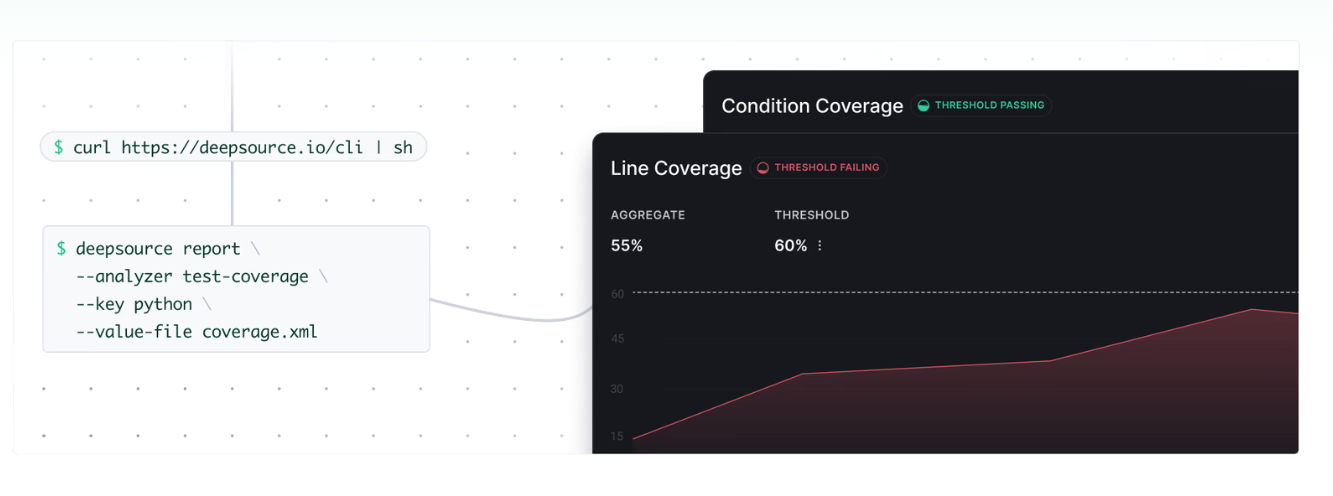The height and width of the screenshot is (496, 1333).
Task: Open the Line Coverage card heading
Action: 676,168
